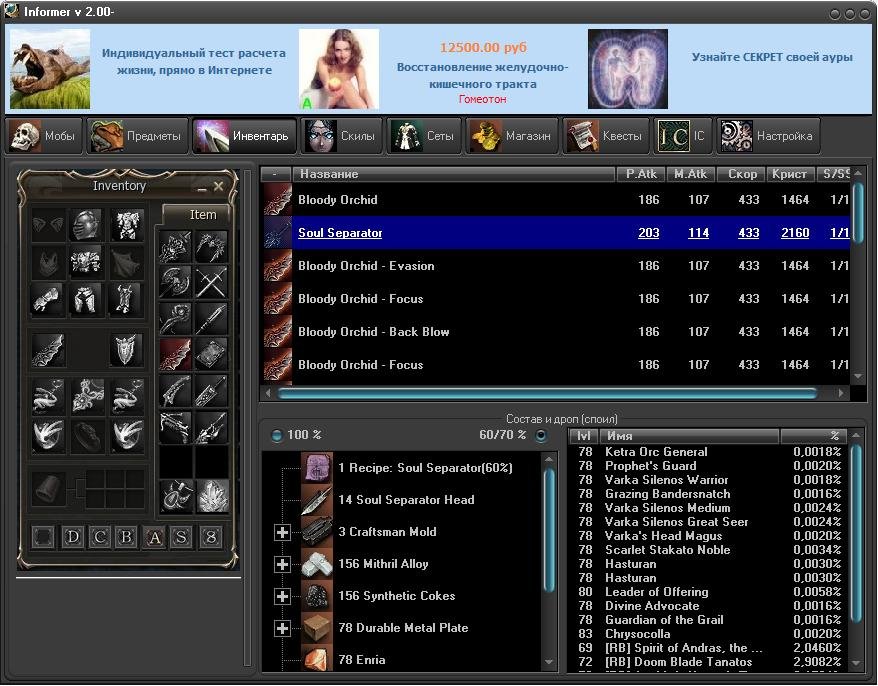878x686 pixels.
Task: Click the Recipe: Soul Separator icon
Action: (317, 468)
